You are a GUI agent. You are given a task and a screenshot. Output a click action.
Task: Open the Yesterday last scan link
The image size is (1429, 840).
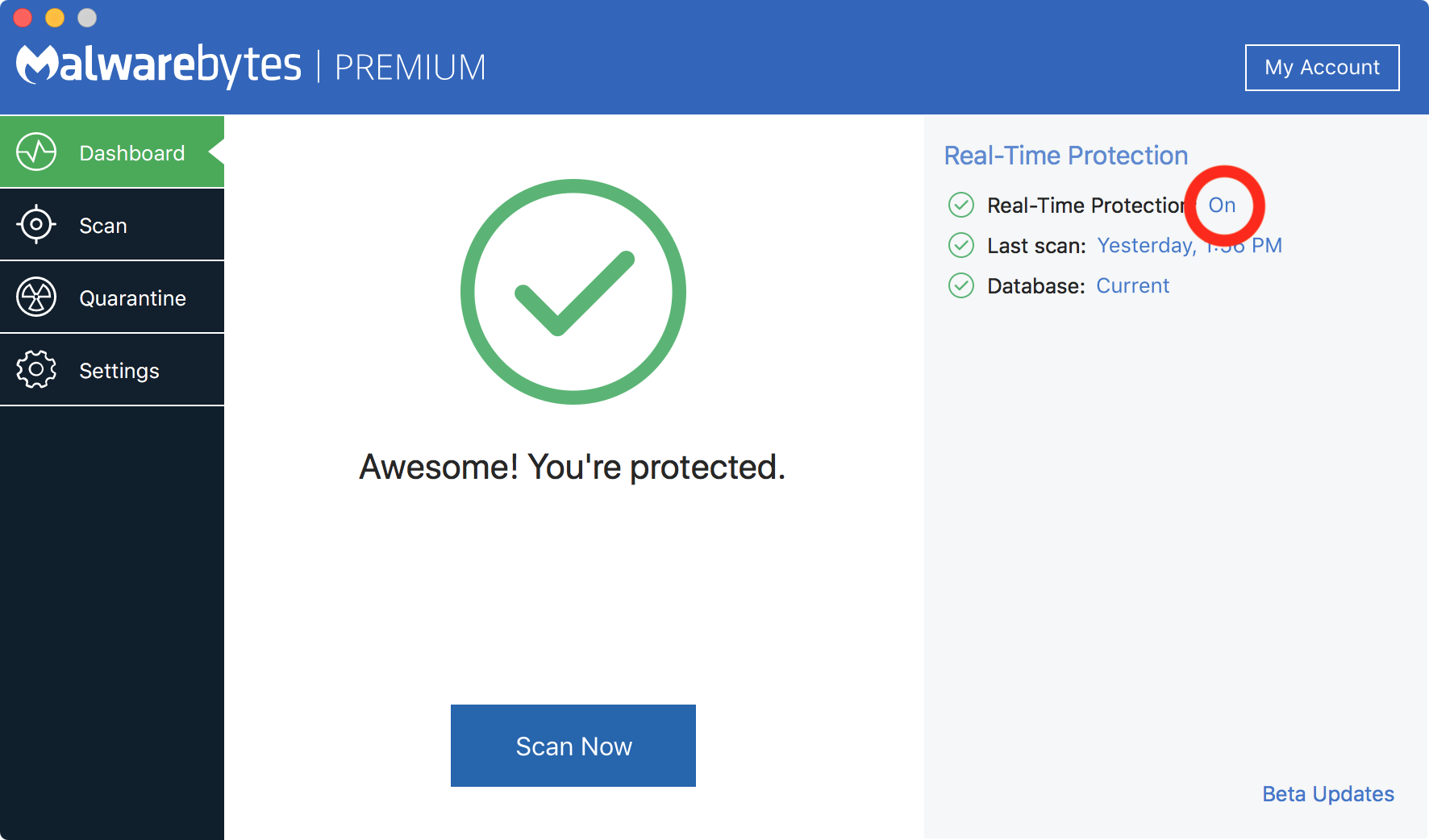1147,246
